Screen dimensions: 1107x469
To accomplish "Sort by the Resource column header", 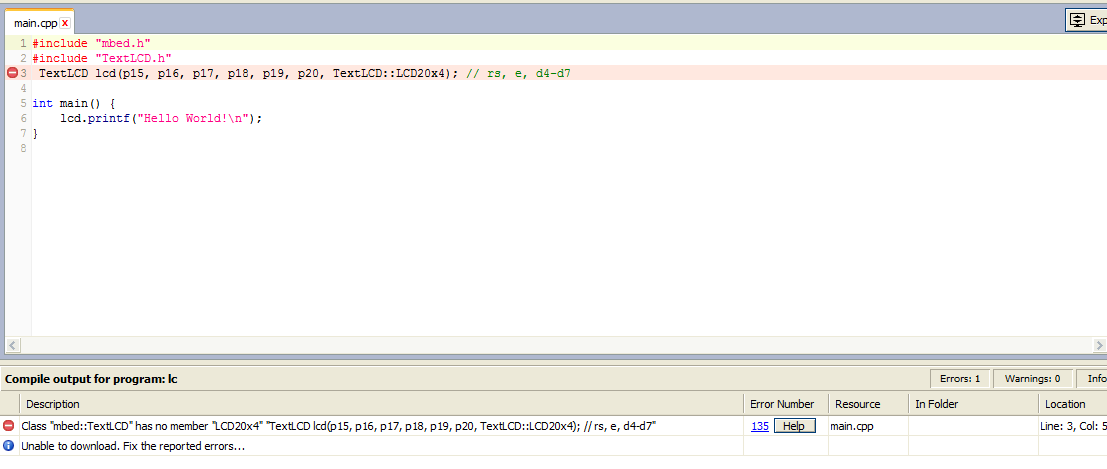I will tap(857, 404).
